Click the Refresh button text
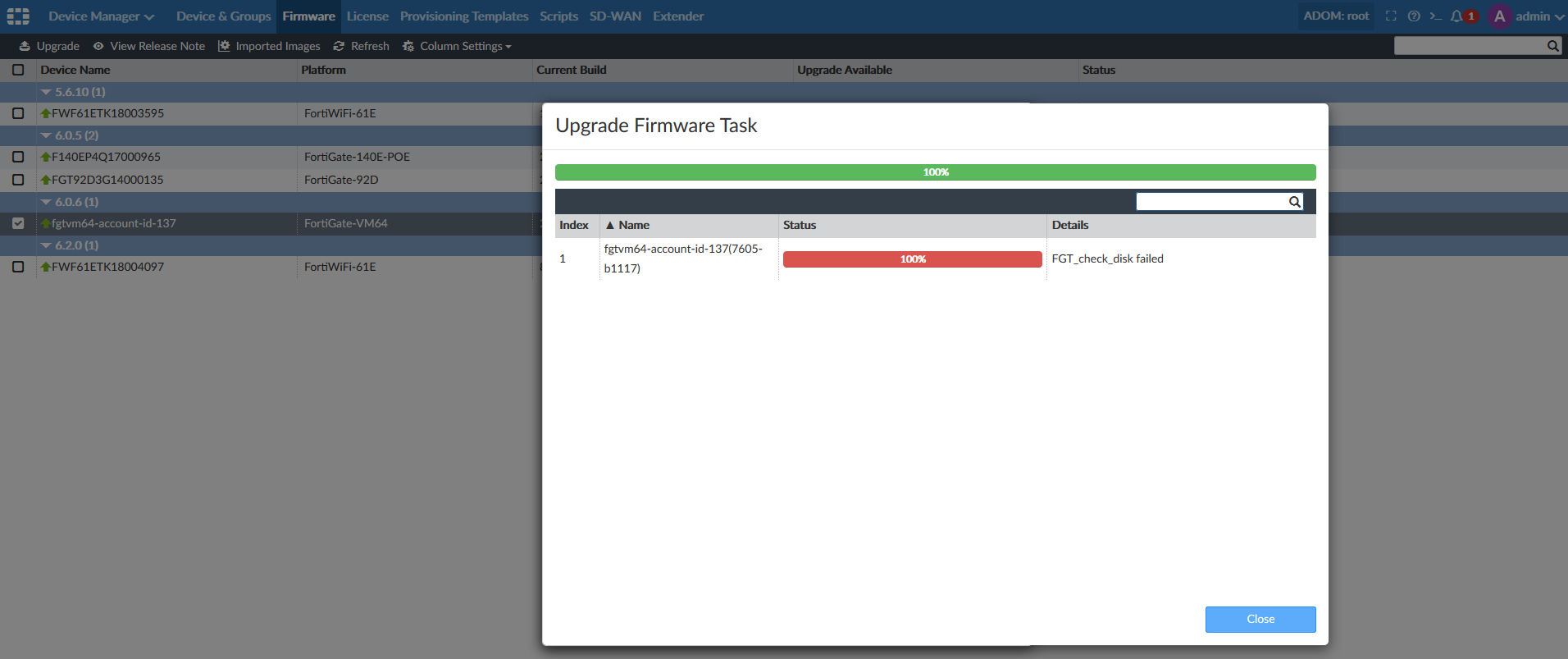Screen dimensions: 1568x659 (370, 46)
